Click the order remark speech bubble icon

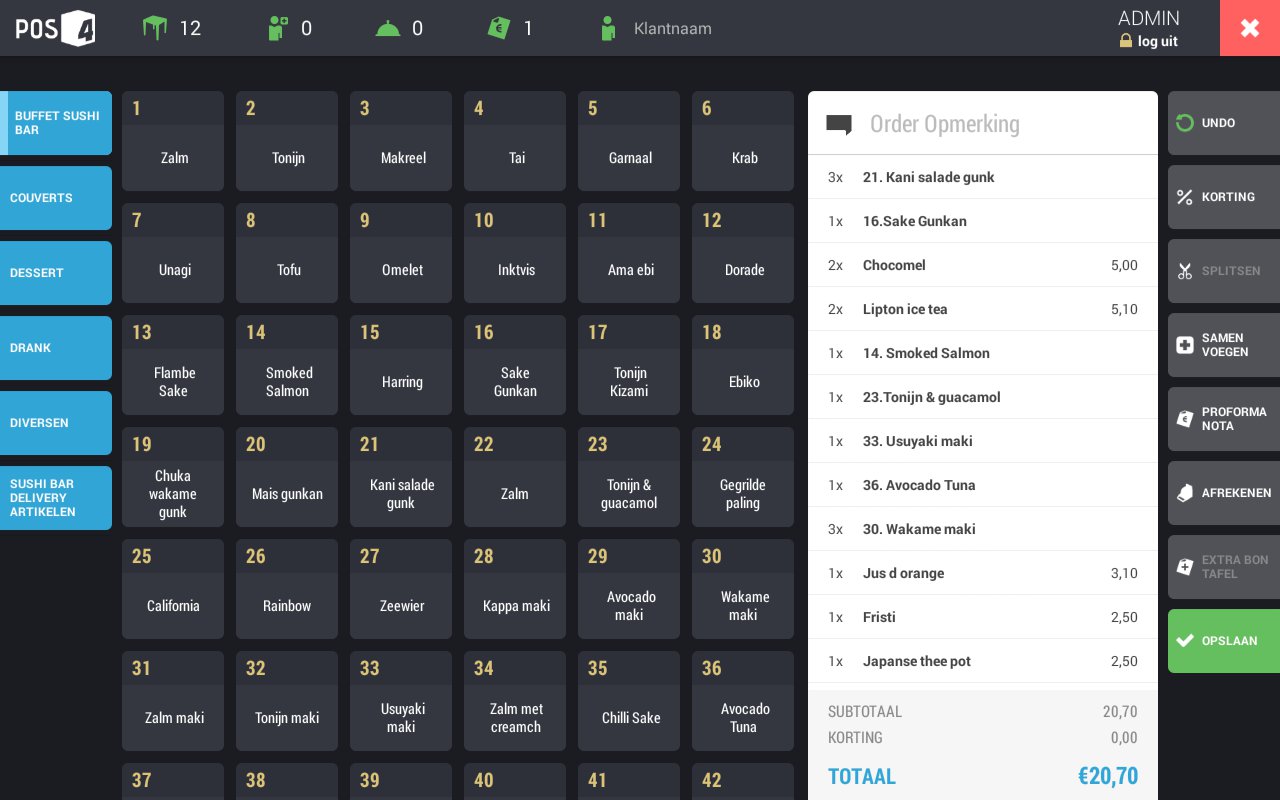point(839,124)
